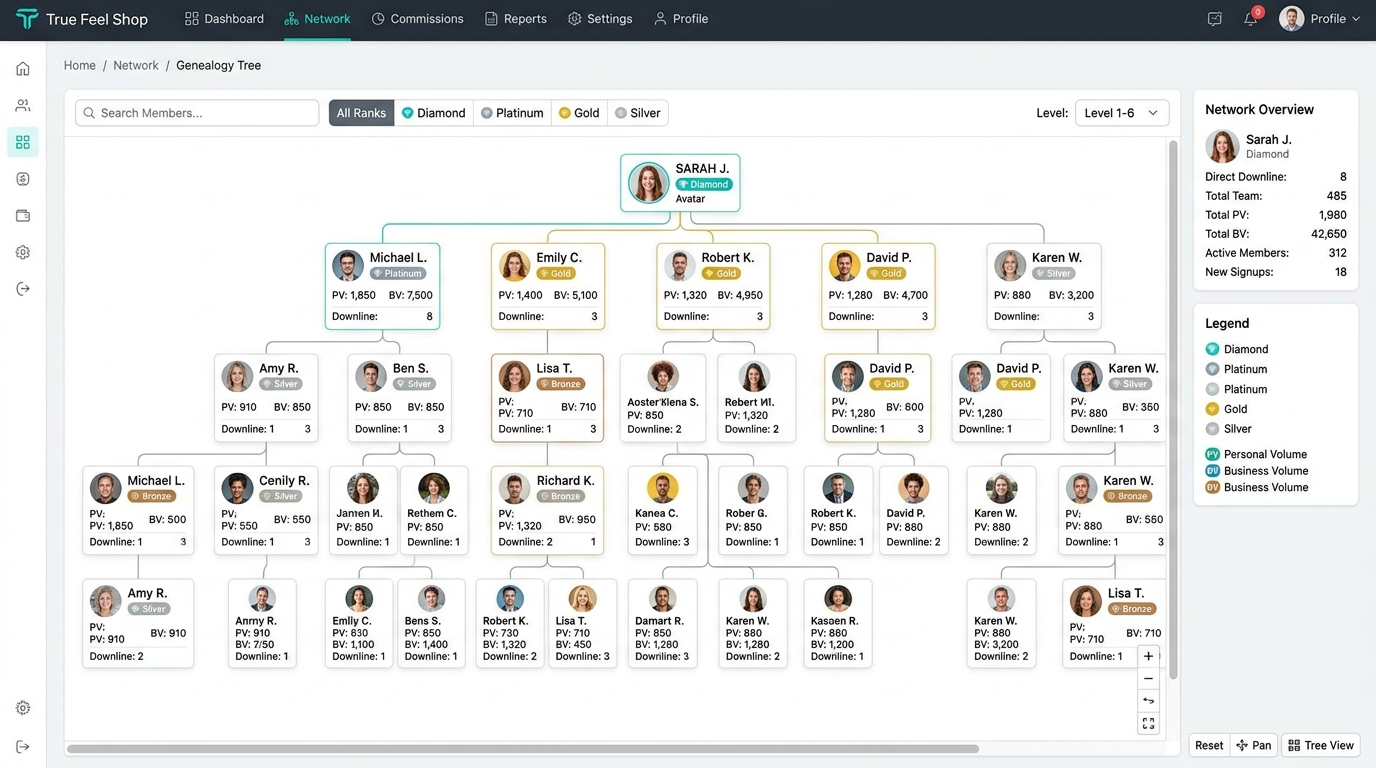Switch to Tree View button
The image size is (1376, 768).
pyautogui.click(x=1321, y=745)
